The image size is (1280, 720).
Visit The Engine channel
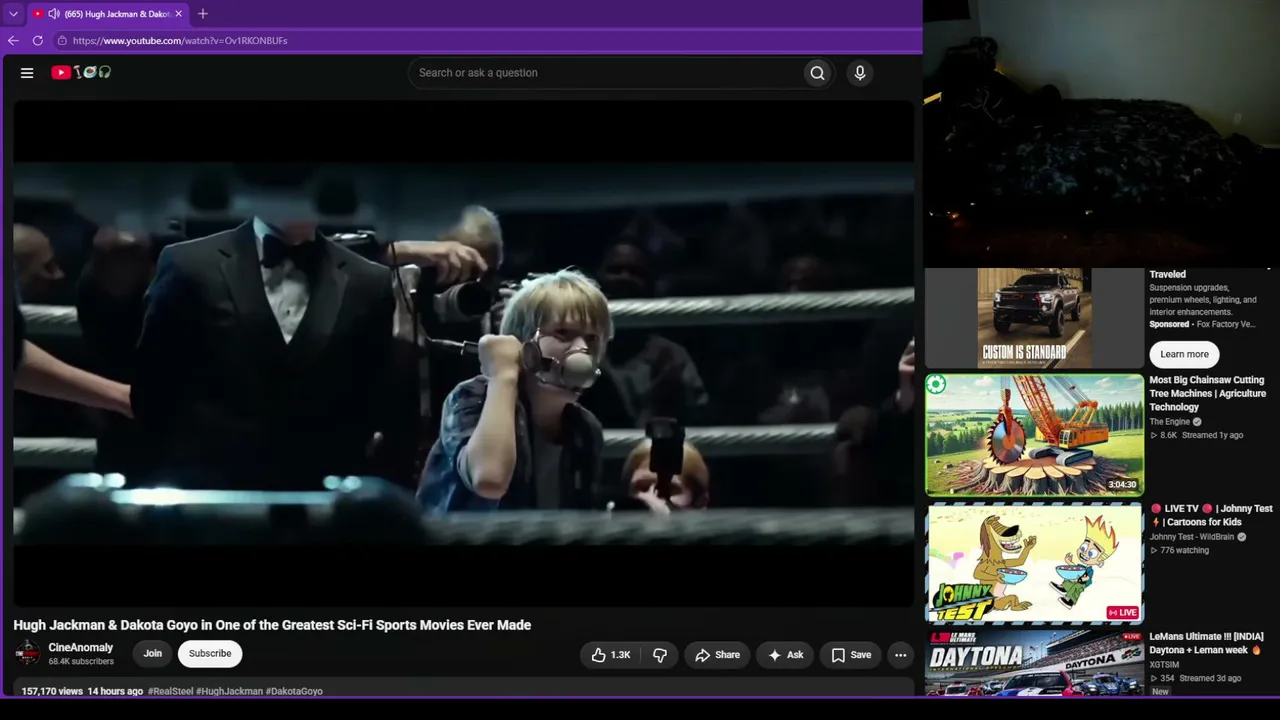pyautogui.click(x=1170, y=422)
